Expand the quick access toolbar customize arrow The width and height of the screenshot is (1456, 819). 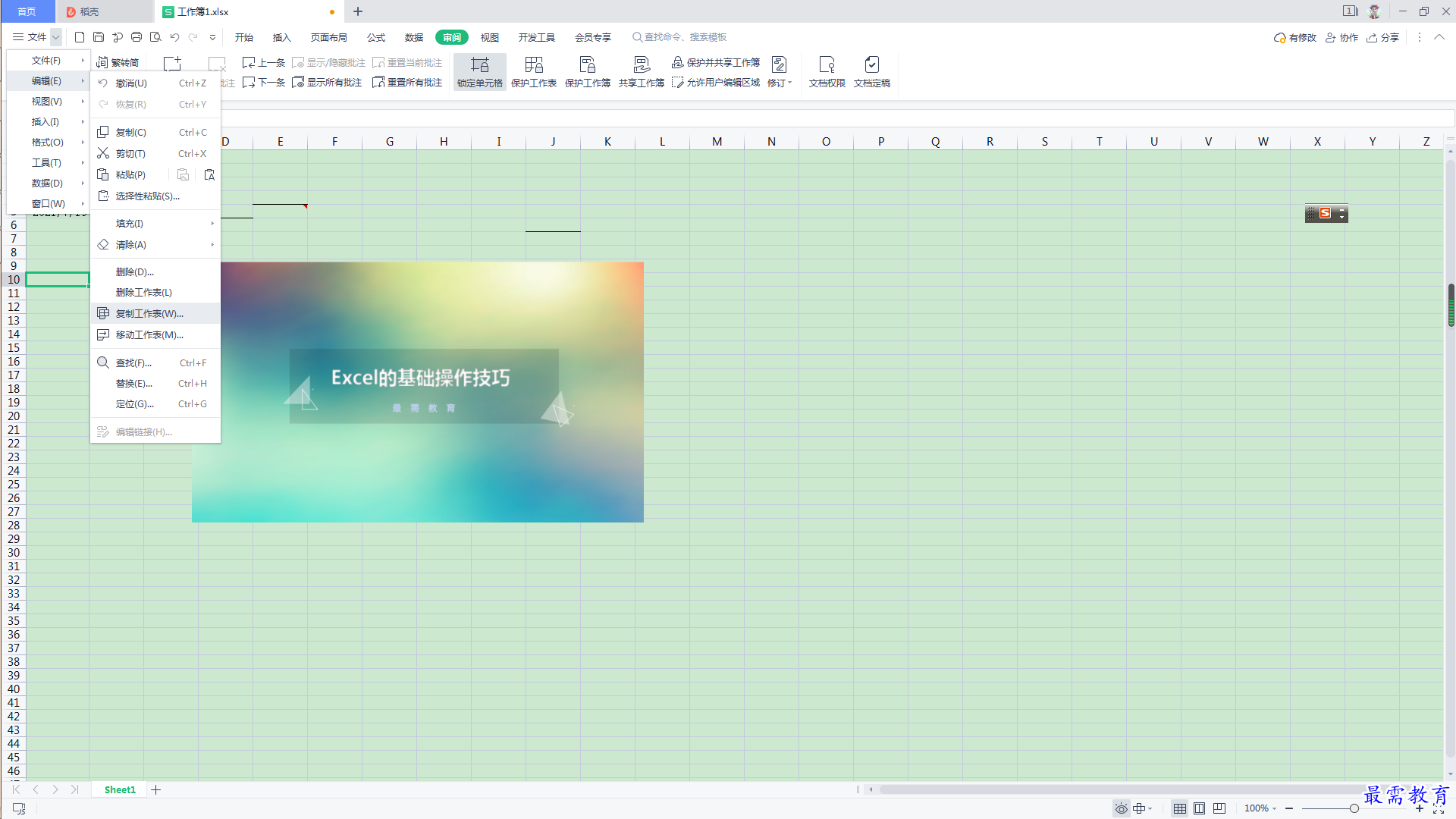[x=212, y=37]
